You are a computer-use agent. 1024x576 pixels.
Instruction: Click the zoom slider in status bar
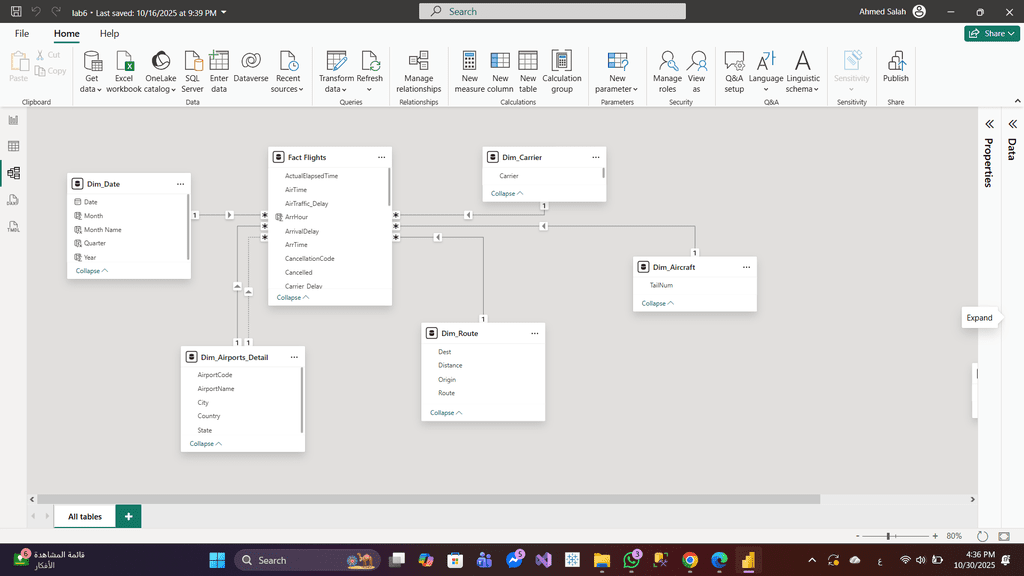pyautogui.click(x=888, y=537)
